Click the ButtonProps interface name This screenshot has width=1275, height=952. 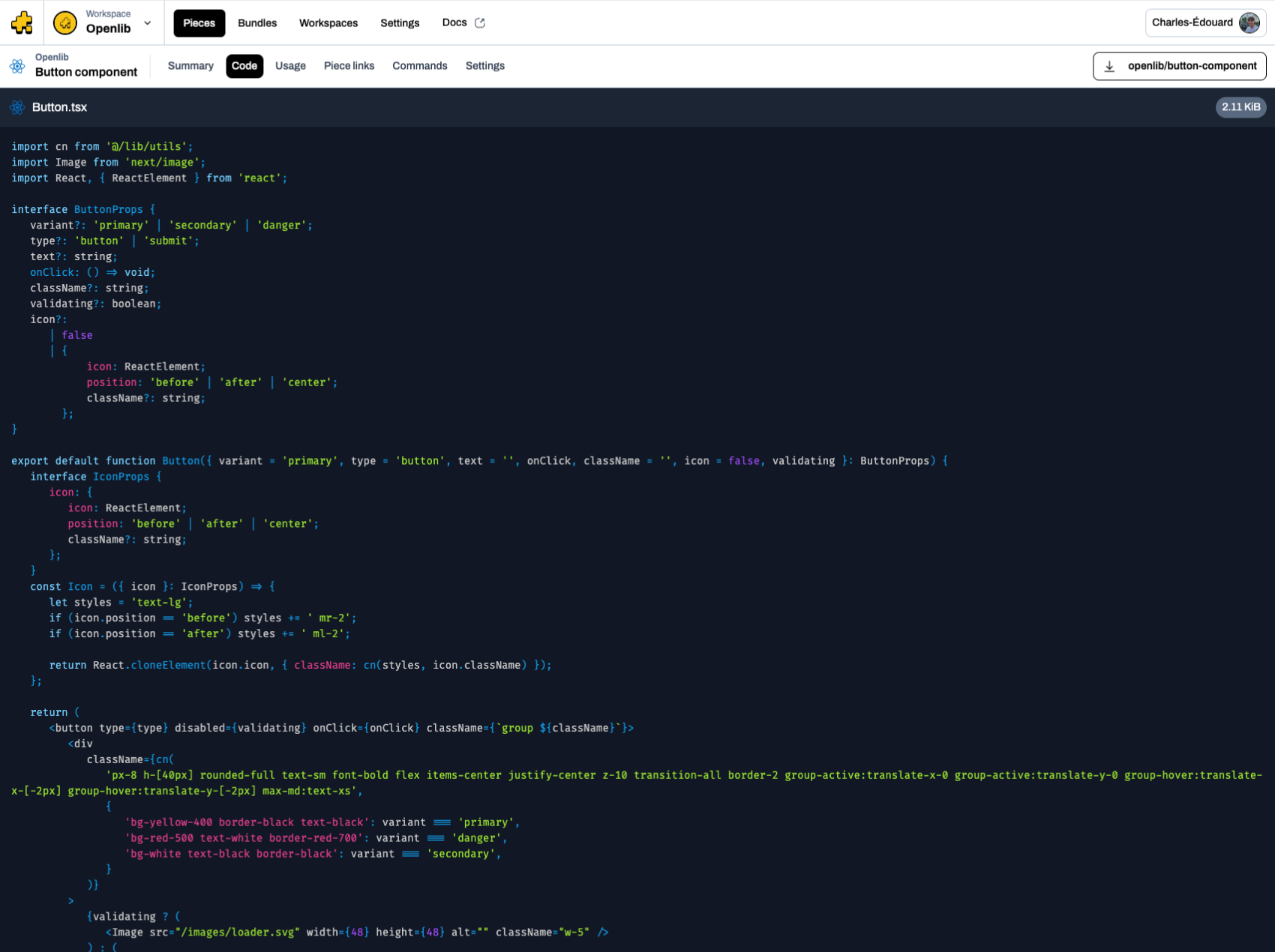108,209
